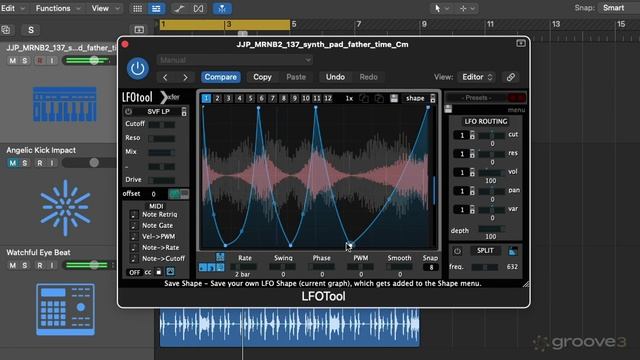
Task: Enable the Note Gate checkbox
Action: (133, 226)
